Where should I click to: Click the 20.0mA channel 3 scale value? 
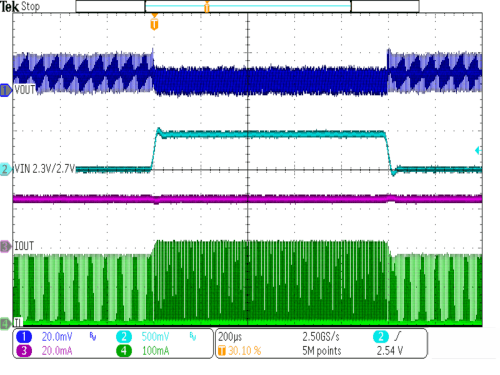coord(57,351)
